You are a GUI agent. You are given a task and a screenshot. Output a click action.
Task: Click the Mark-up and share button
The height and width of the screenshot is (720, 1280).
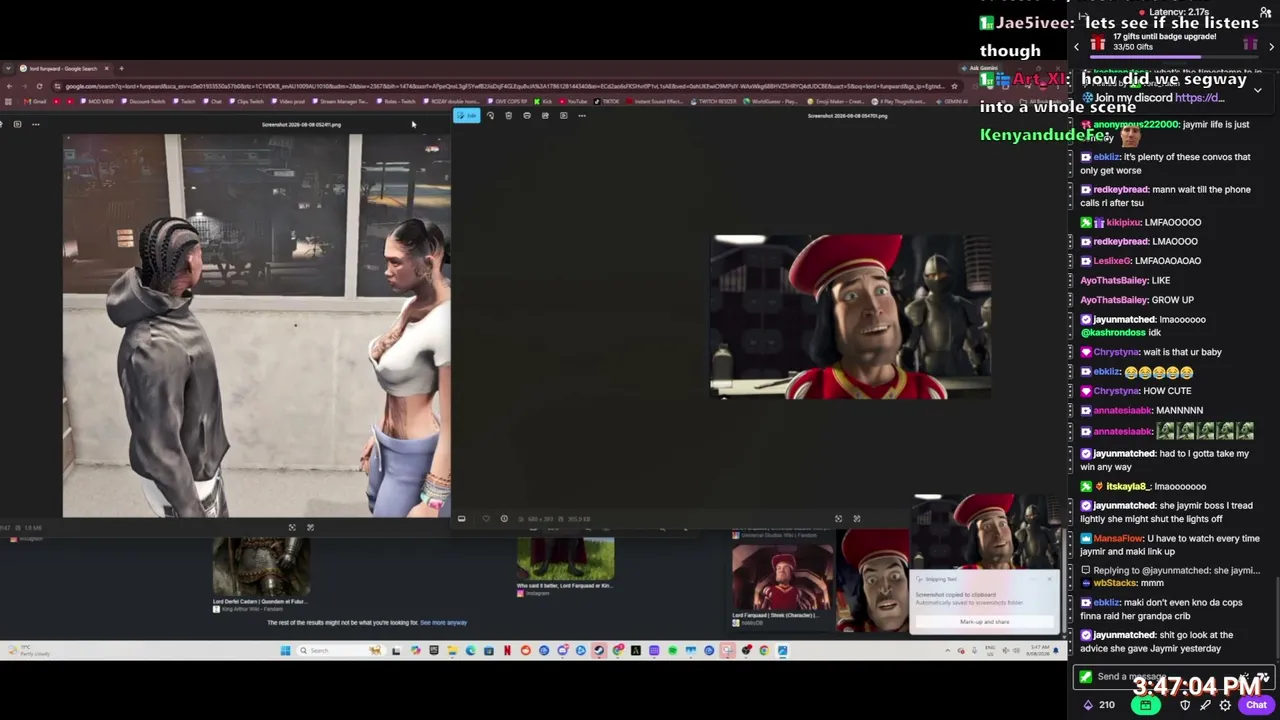(985, 622)
